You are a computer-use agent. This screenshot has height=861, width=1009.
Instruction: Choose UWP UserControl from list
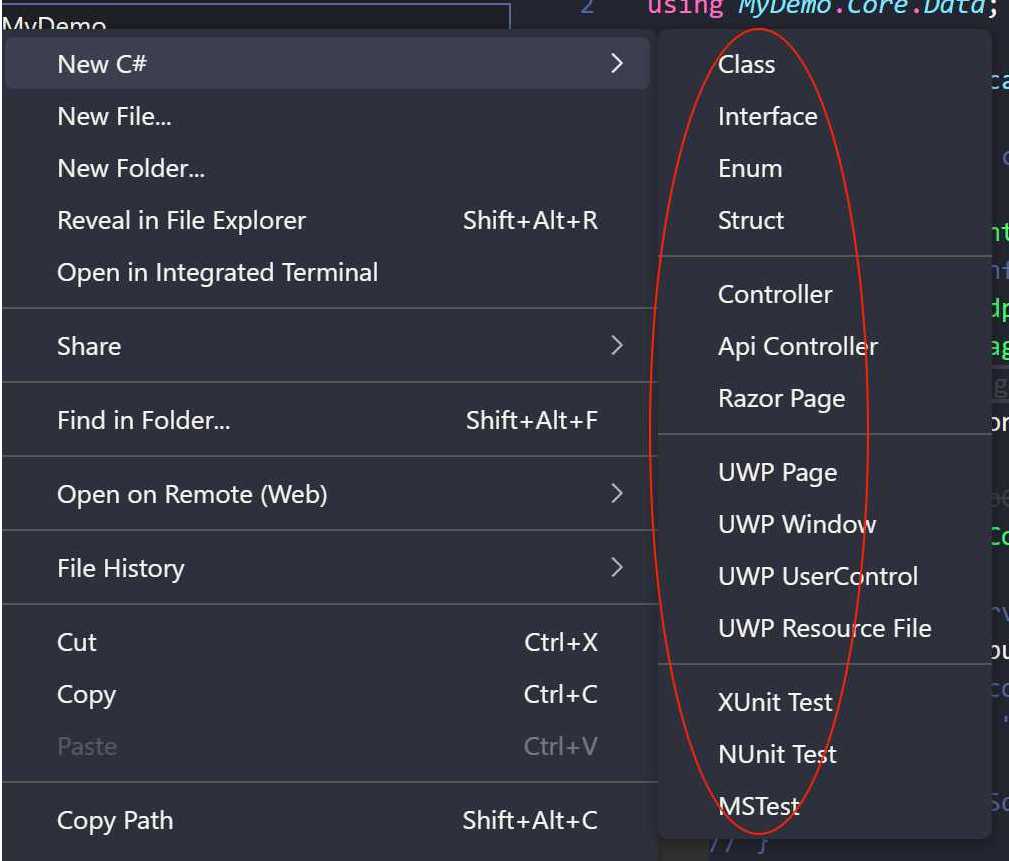[817, 576]
